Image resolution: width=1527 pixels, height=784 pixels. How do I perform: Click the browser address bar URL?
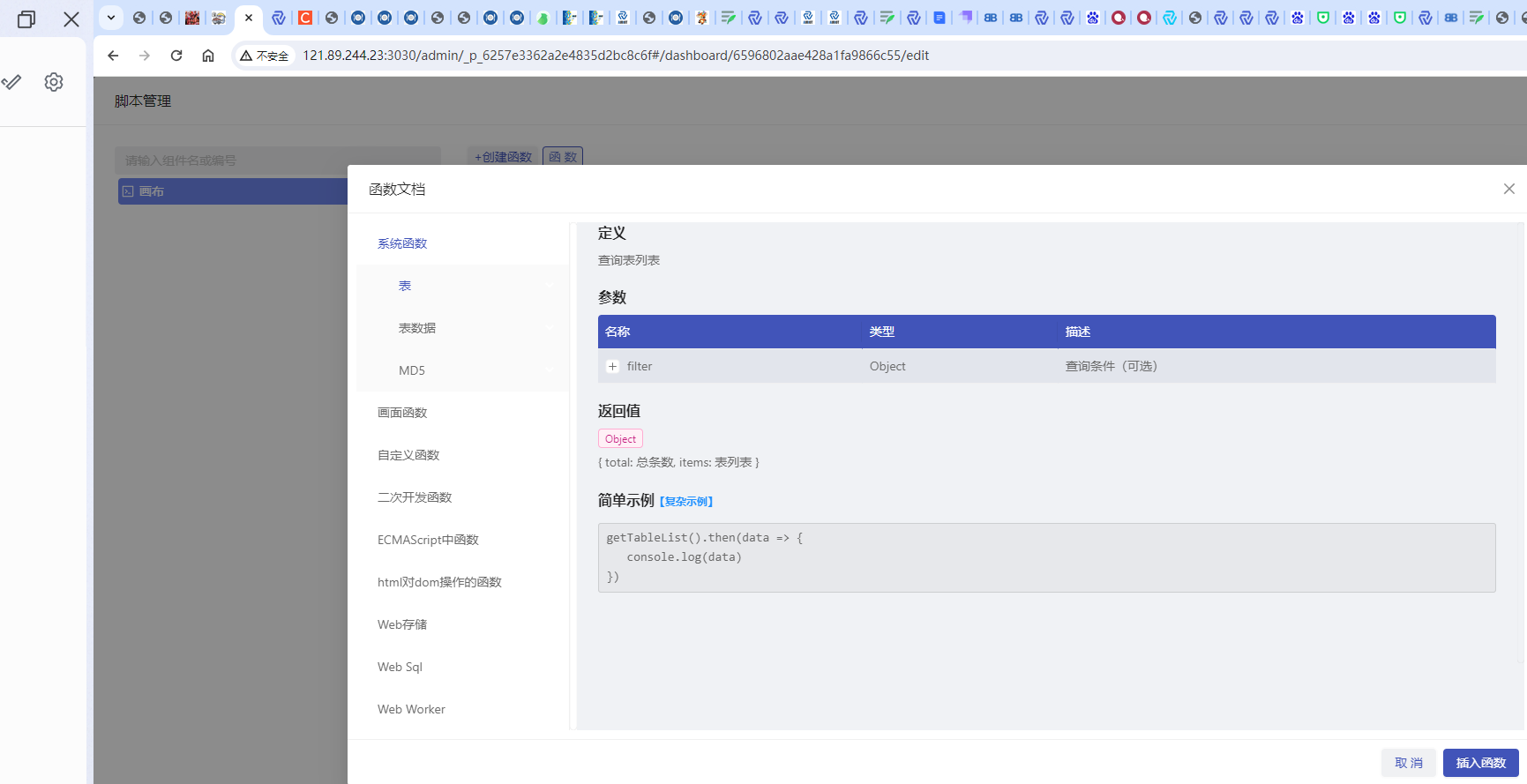(x=616, y=56)
